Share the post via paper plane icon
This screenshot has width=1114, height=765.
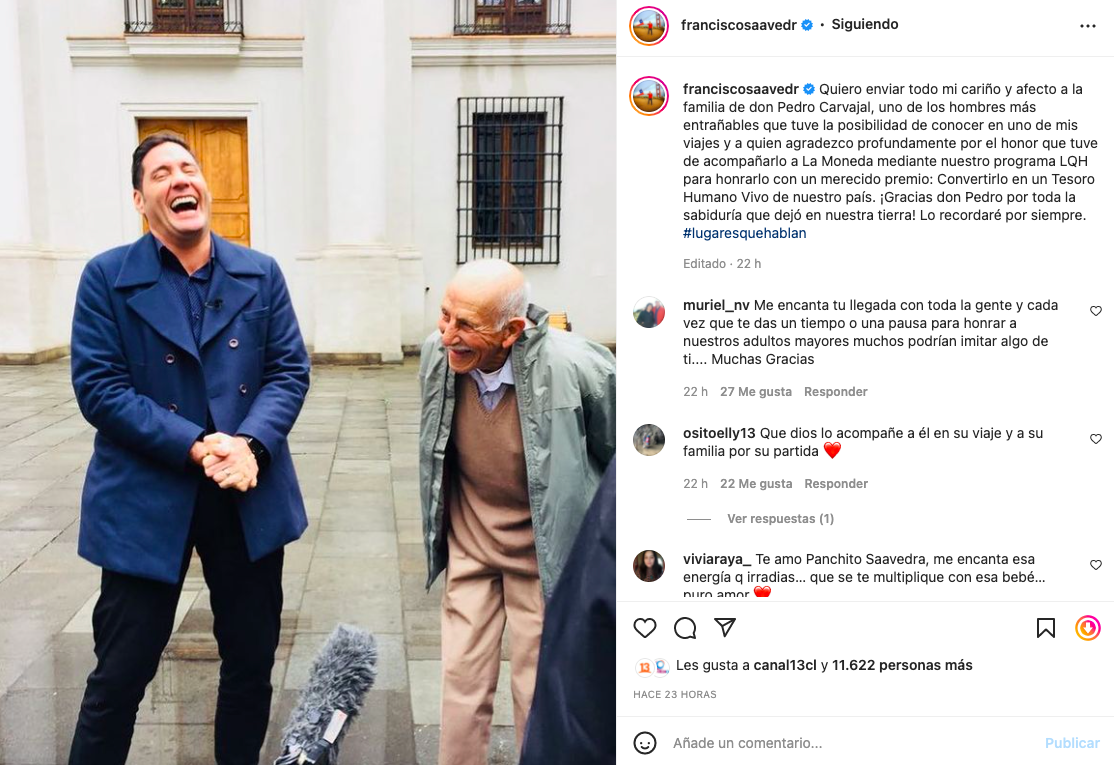725,627
